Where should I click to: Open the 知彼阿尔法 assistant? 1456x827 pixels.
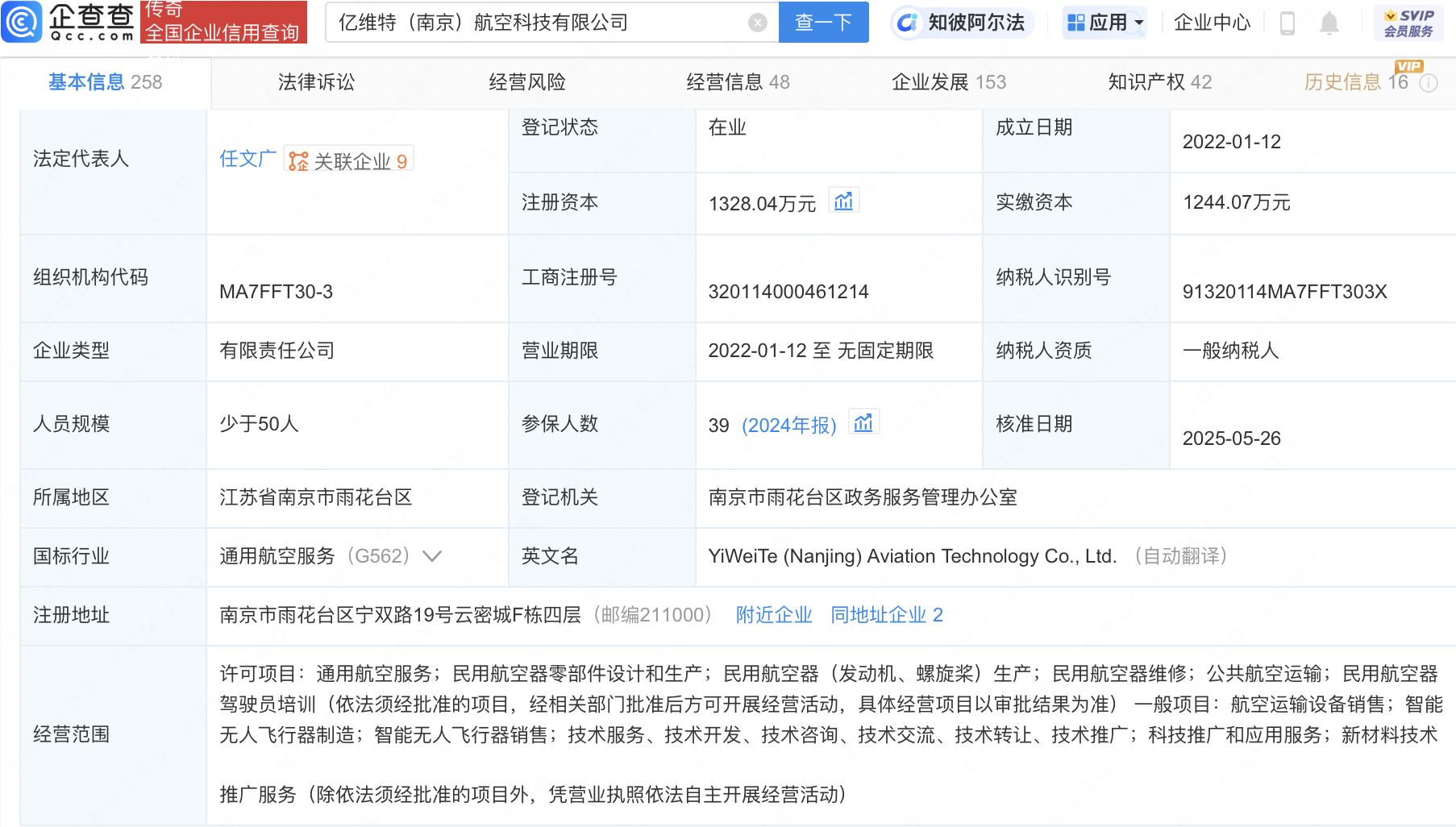click(961, 23)
